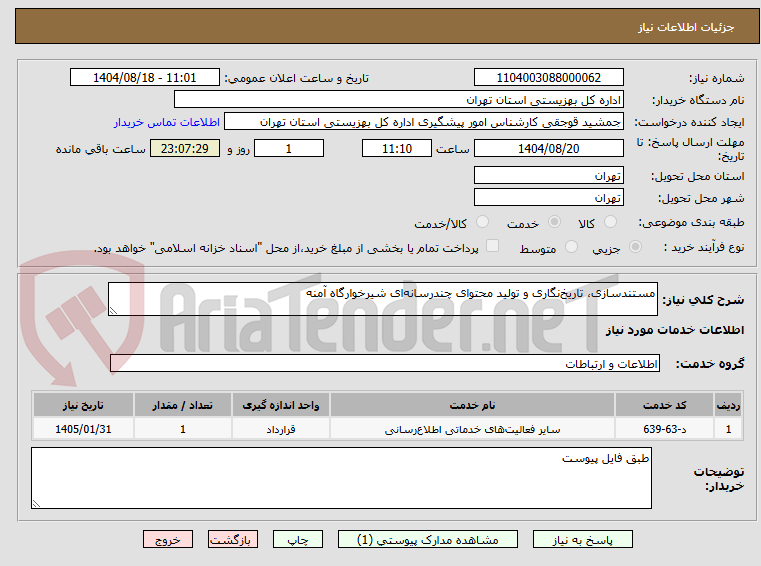Click the date cell 1405/01/31
761x566 pixels.
83,429
